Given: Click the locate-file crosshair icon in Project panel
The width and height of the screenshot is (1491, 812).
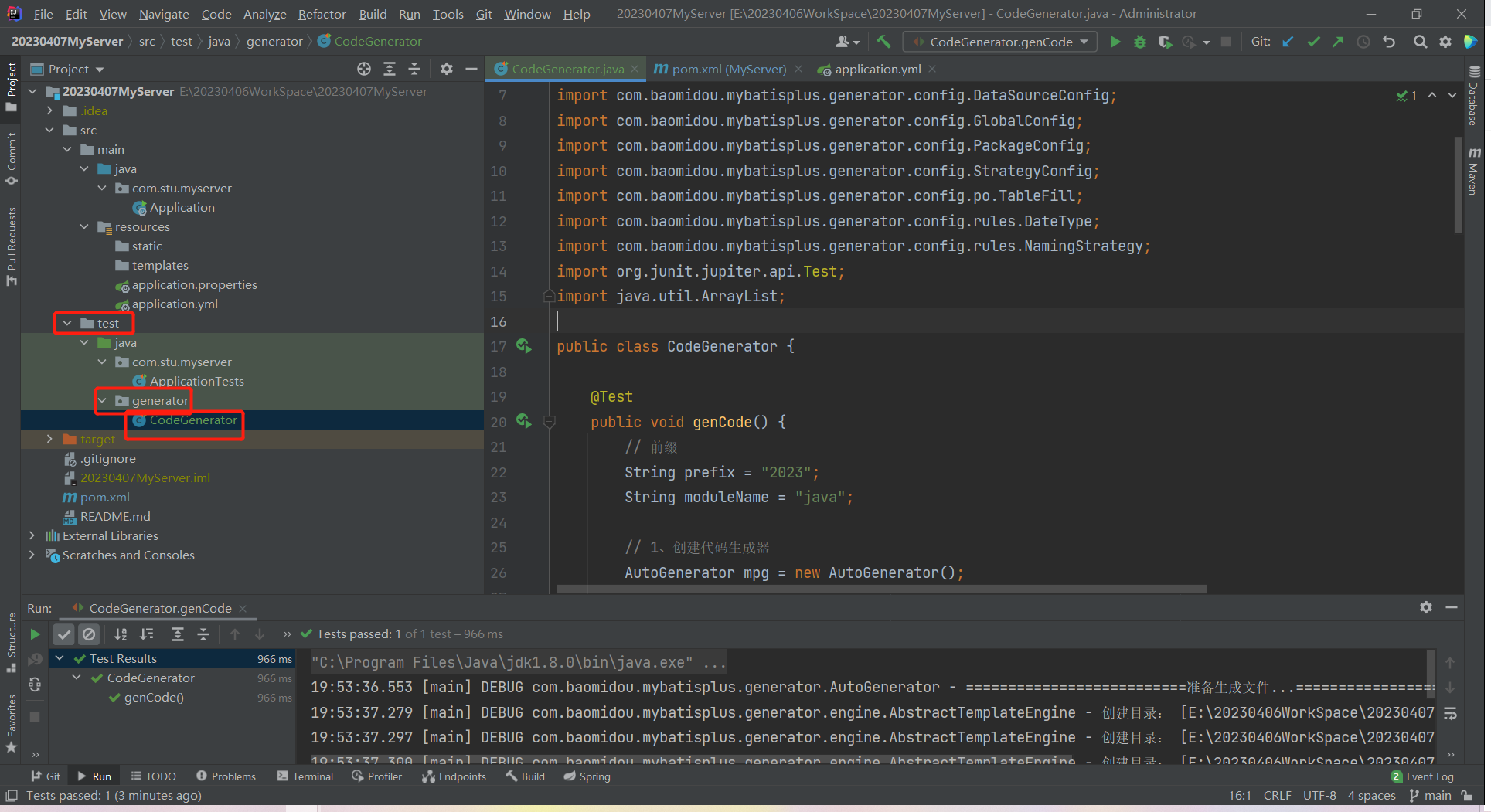Looking at the screenshot, I should point(364,69).
